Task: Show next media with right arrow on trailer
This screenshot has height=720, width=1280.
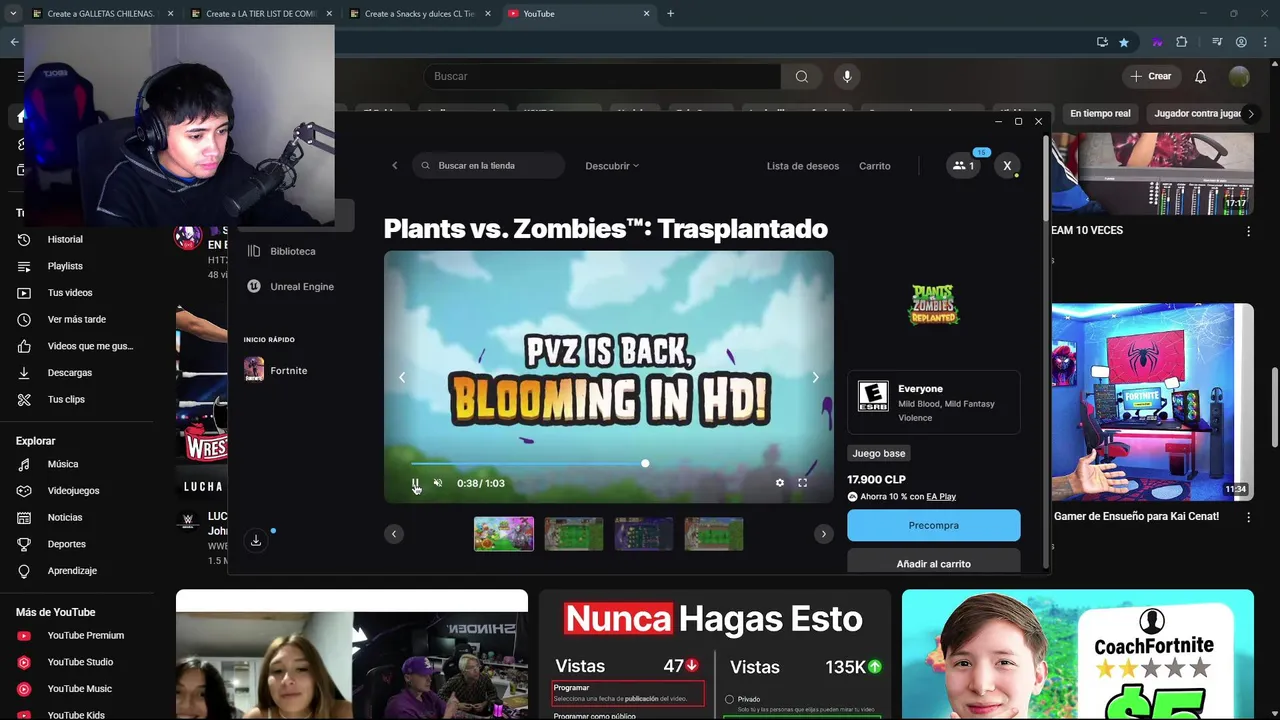Action: point(815,377)
